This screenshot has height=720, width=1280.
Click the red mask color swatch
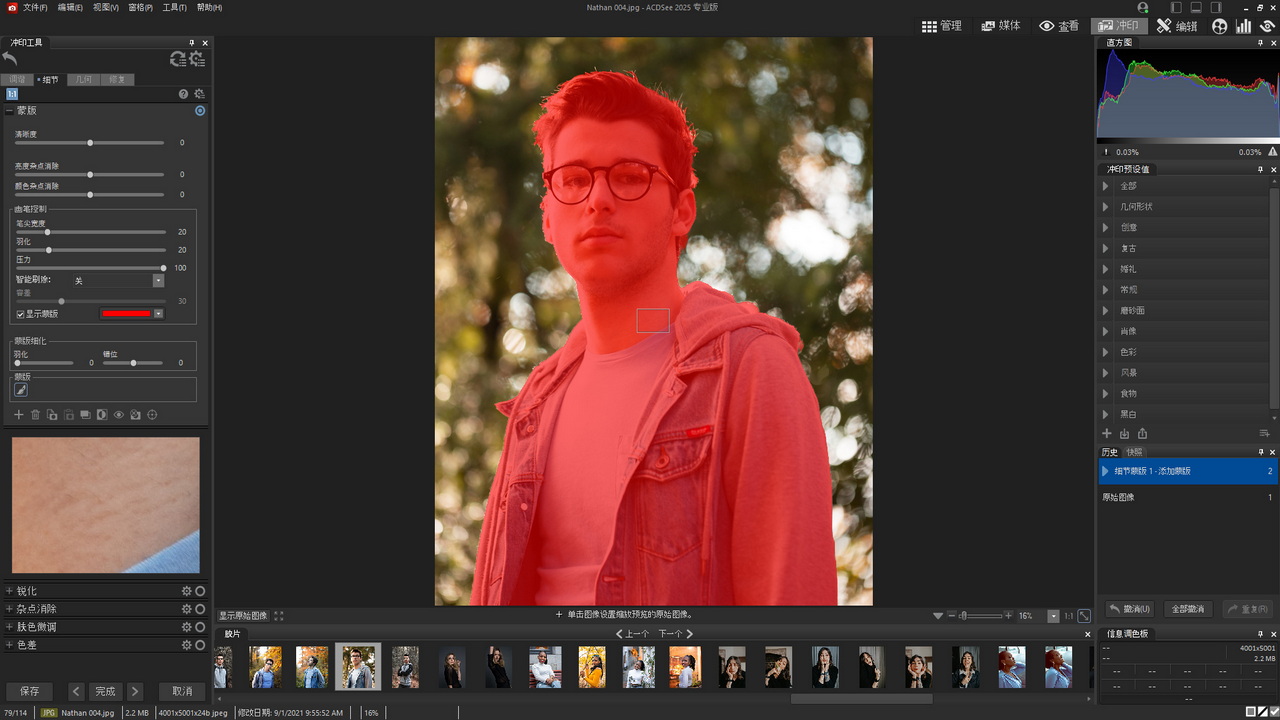(x=126, y=314)
